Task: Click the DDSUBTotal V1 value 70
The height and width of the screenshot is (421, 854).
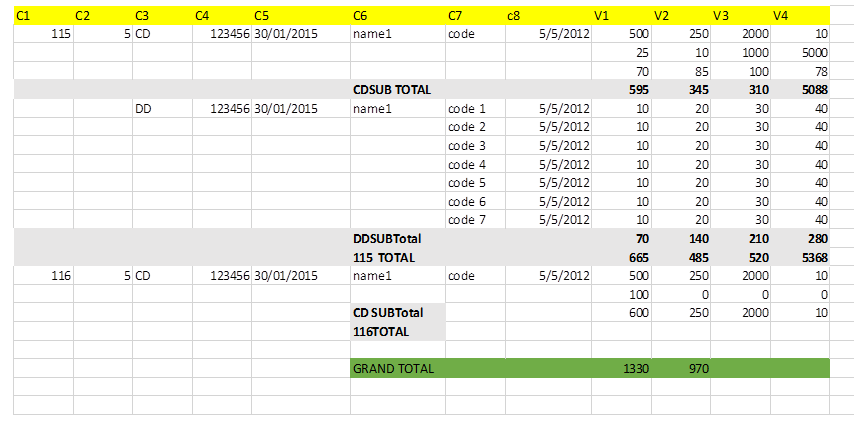Action: [621, 239]
